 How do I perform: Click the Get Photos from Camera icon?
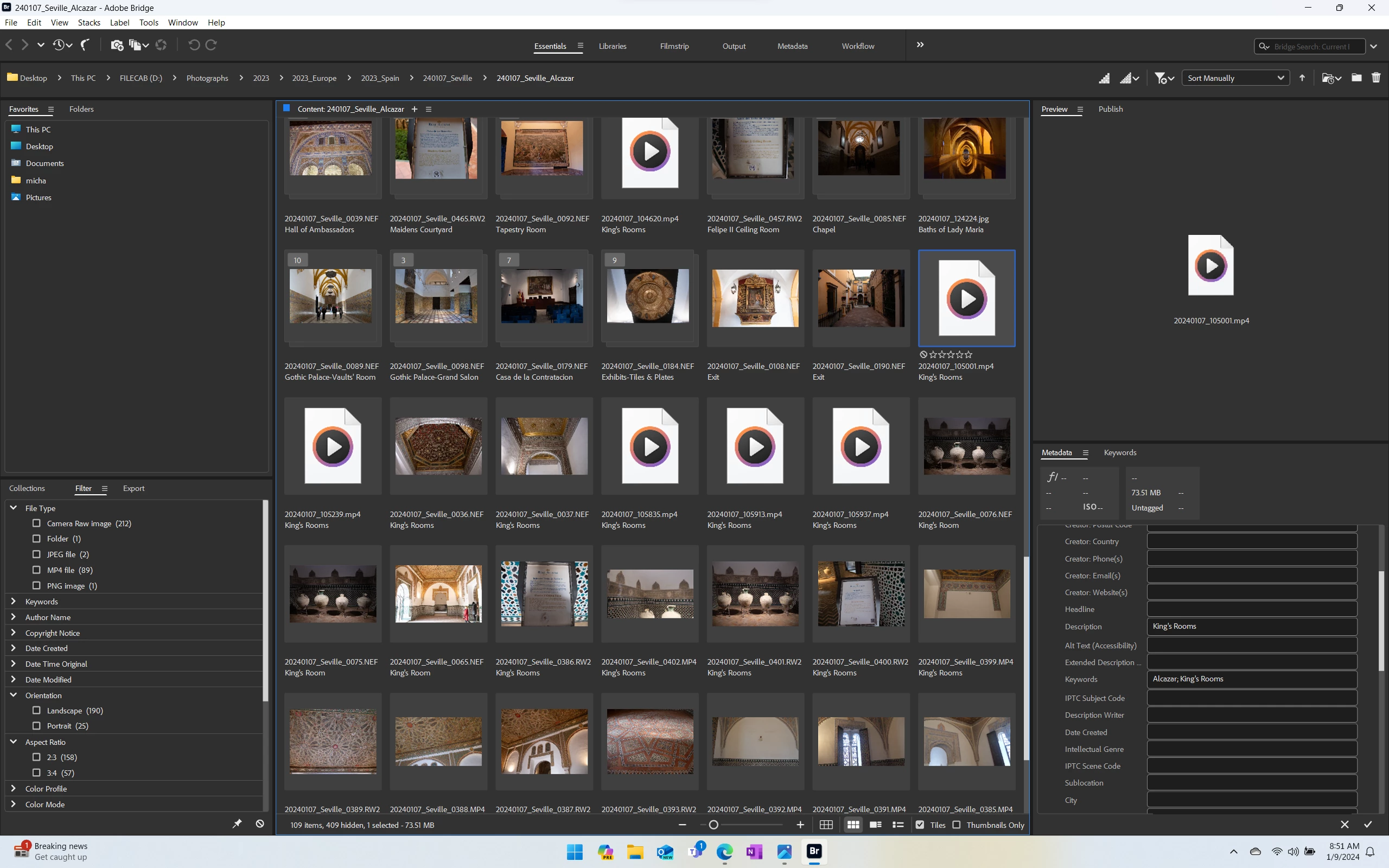click(117, 45)
